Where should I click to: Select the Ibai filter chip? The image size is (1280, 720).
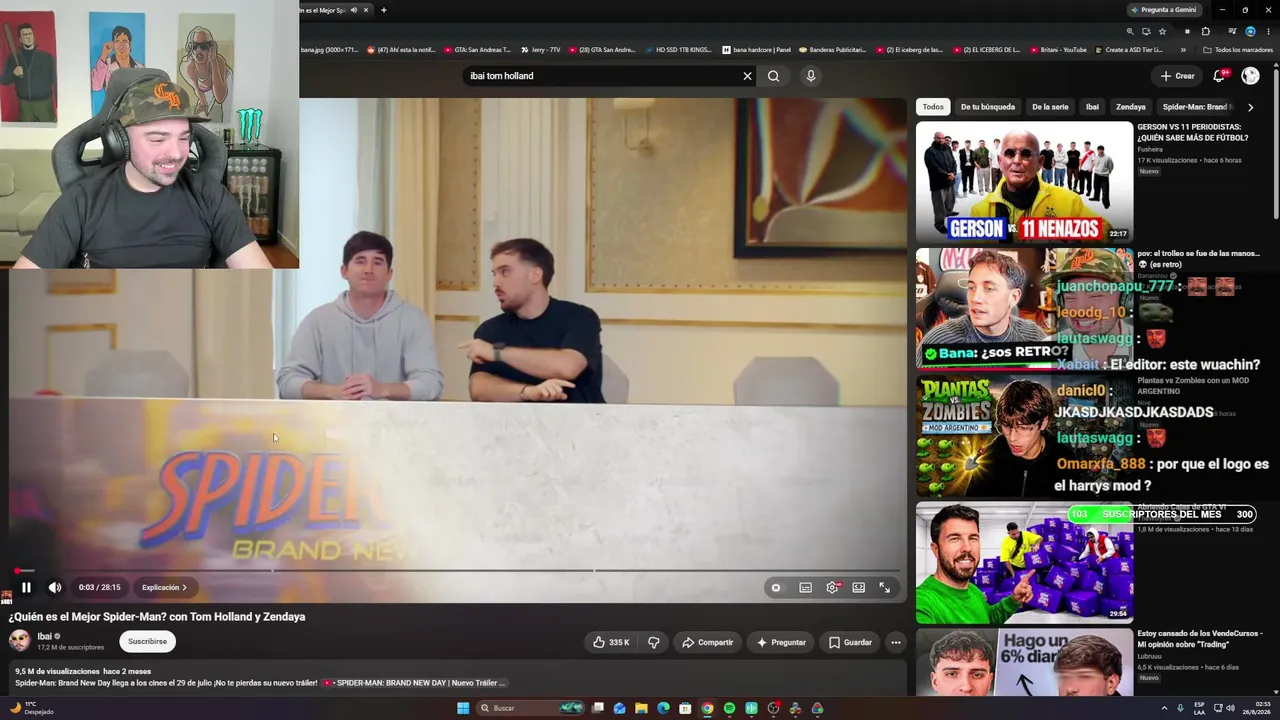point(1092,107)
